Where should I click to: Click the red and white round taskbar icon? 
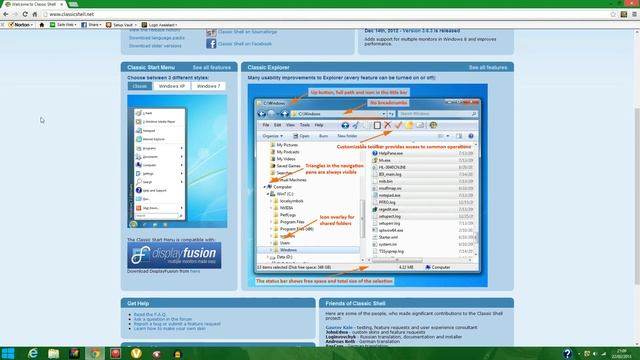[157, 354]
